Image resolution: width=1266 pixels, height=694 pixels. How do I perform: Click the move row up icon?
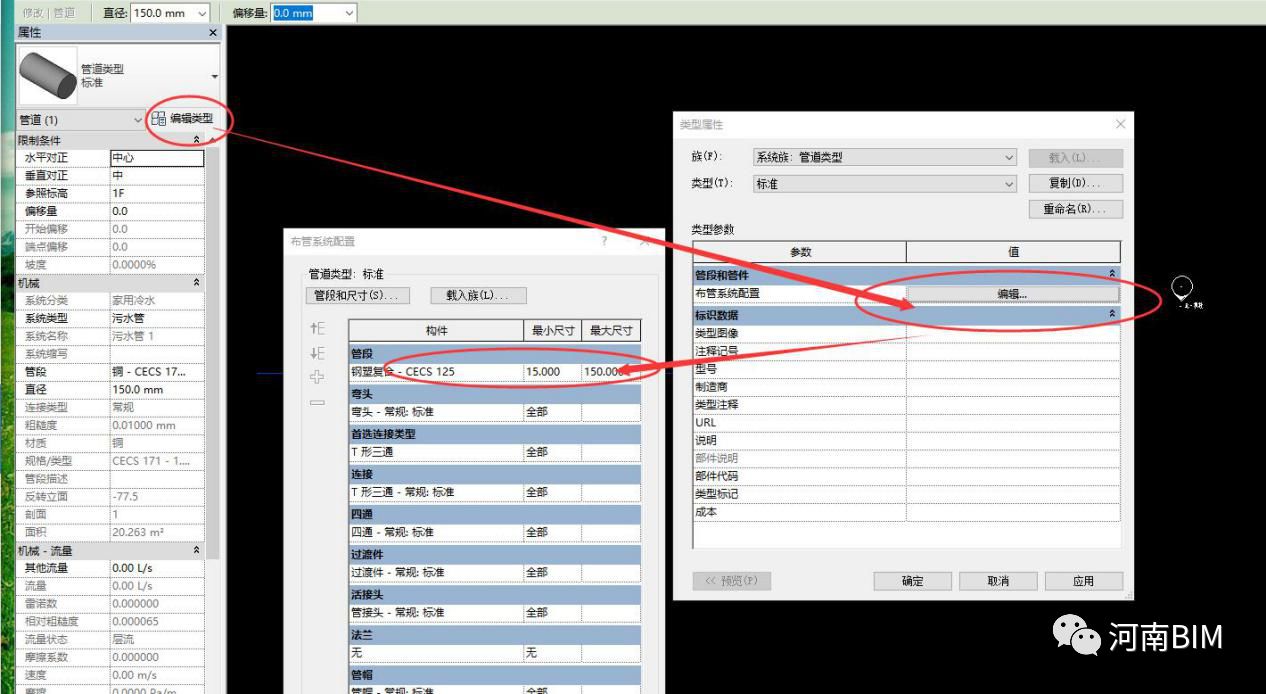pos(317,328)
